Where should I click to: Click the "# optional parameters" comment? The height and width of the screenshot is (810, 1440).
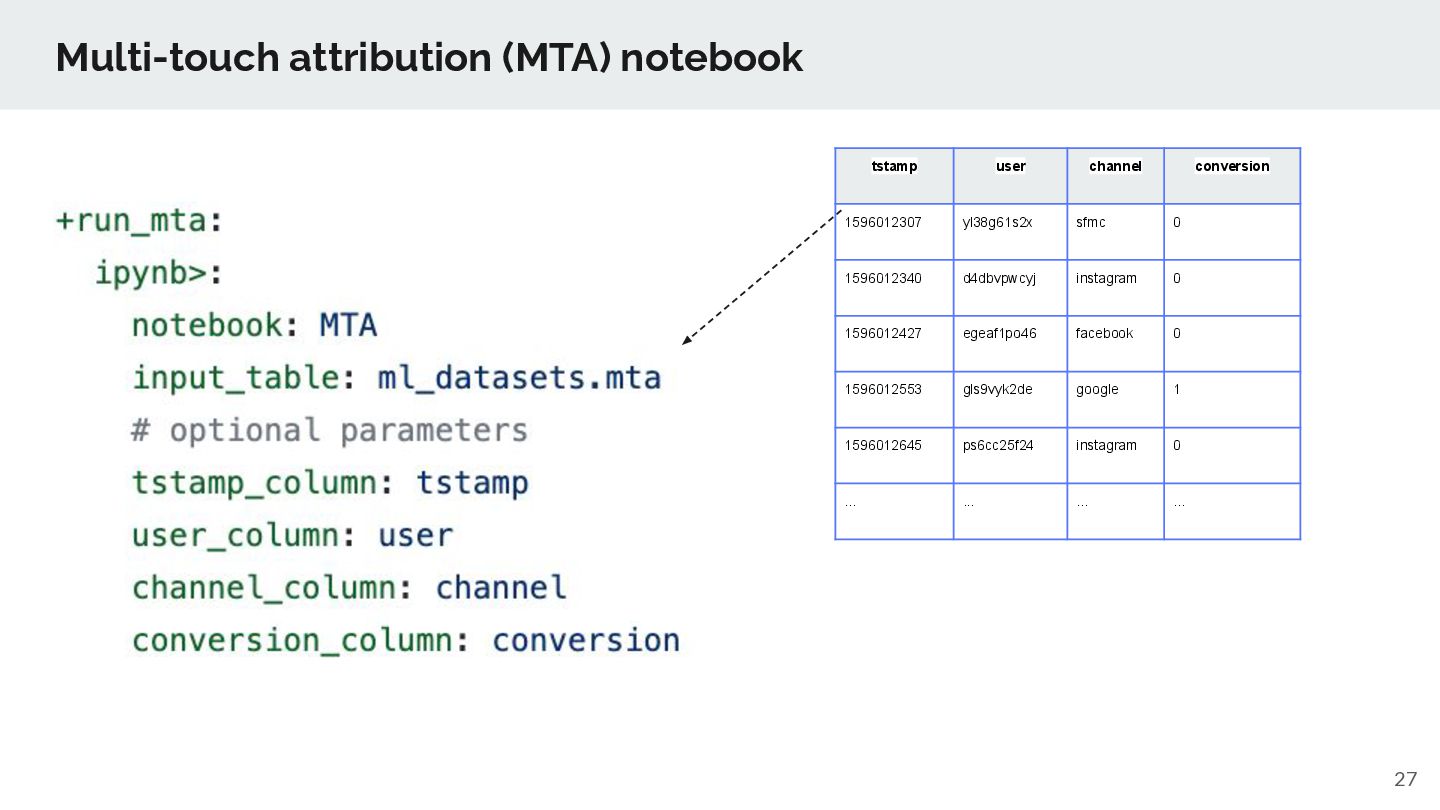click(329, 431)
